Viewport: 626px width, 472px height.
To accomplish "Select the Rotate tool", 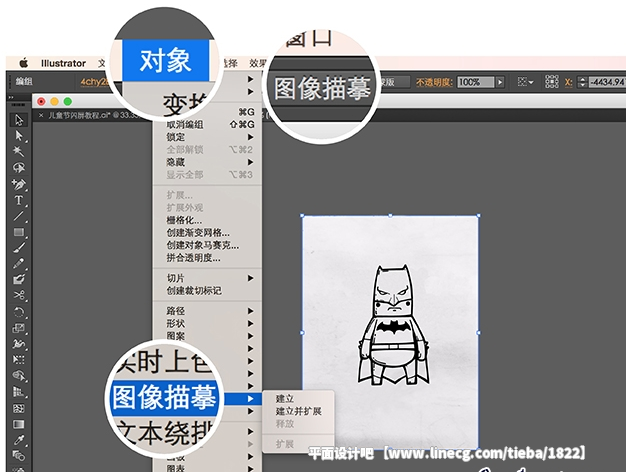I will [x=19, y=312].
